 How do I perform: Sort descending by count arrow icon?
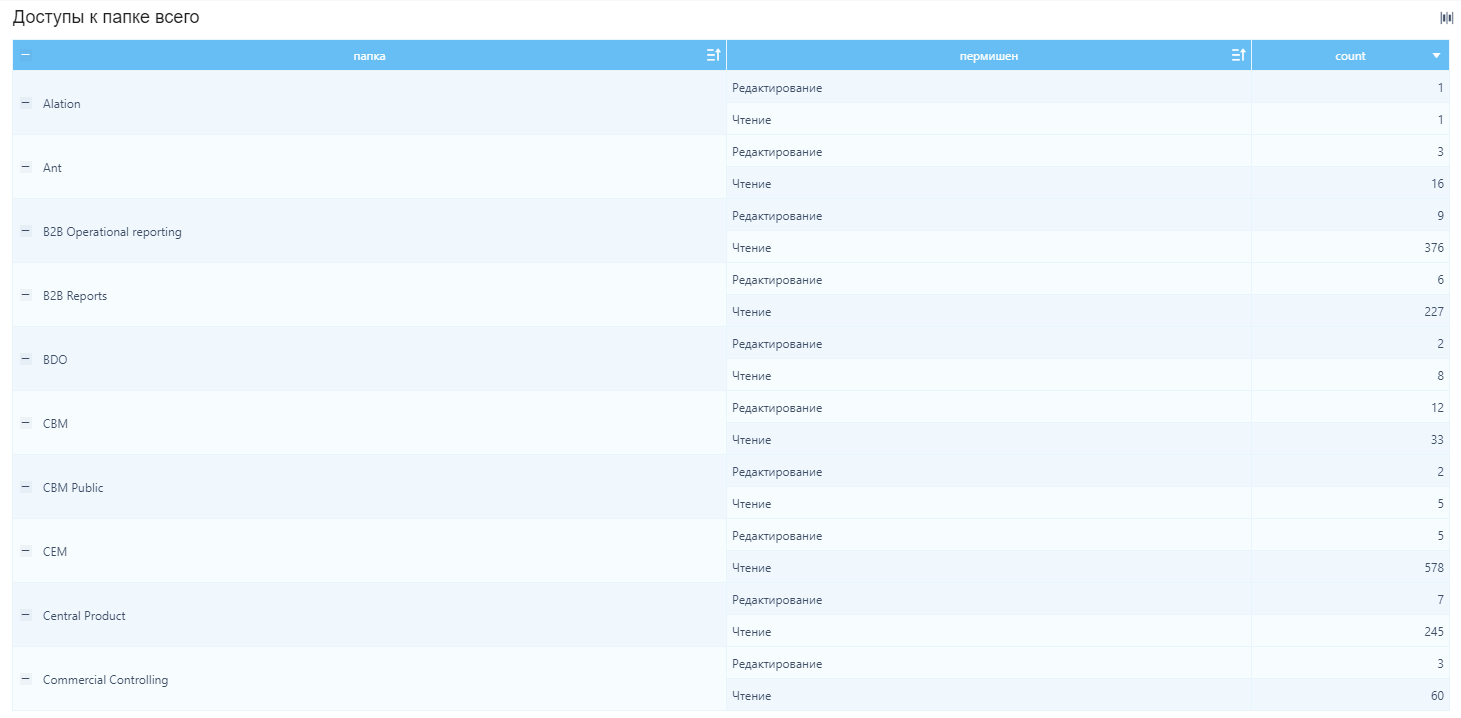click(1436, 56)
